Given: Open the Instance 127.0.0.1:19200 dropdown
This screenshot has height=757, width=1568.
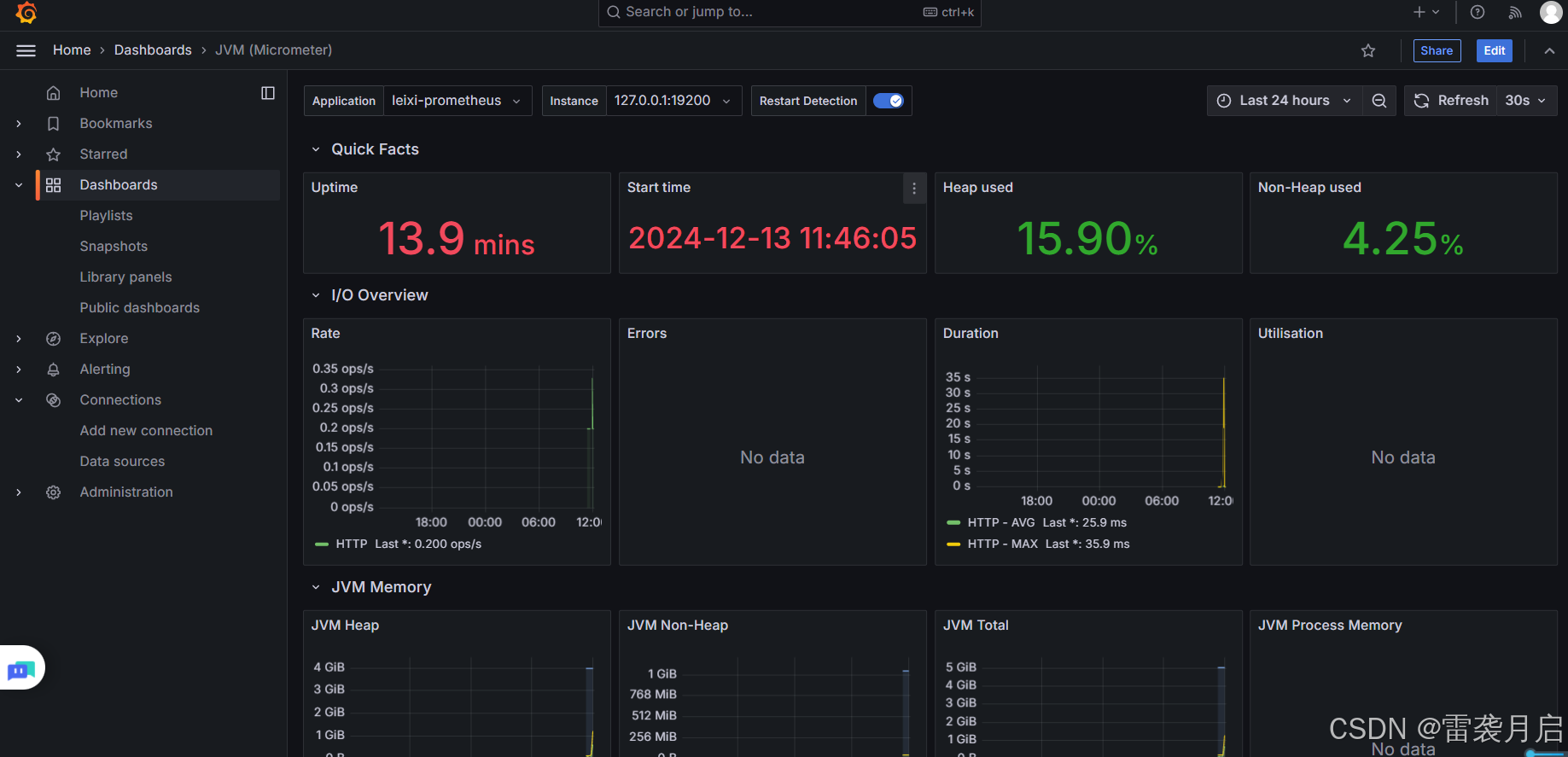Looking at the screenshot, I should (x=673, y=101).
